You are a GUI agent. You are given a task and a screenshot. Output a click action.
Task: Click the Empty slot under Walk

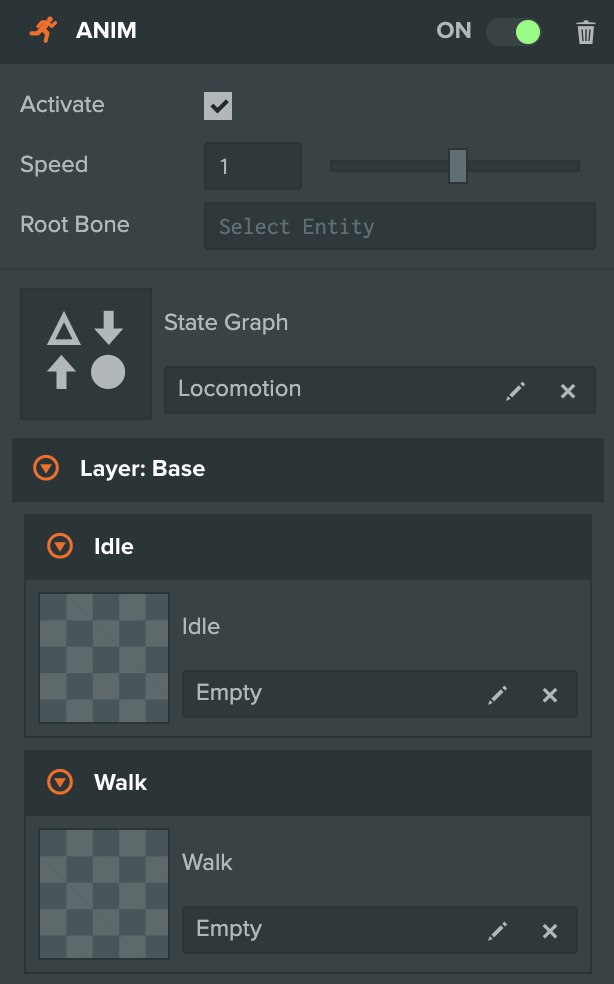pyautogui.click(x=300, y=930)
